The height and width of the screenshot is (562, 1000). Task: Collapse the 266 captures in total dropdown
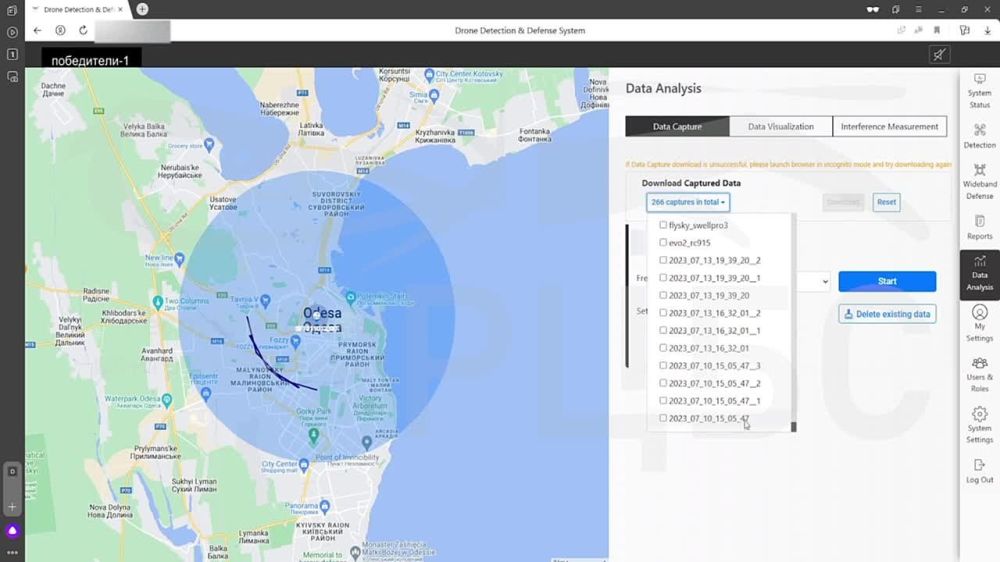(x=688, y=202)
